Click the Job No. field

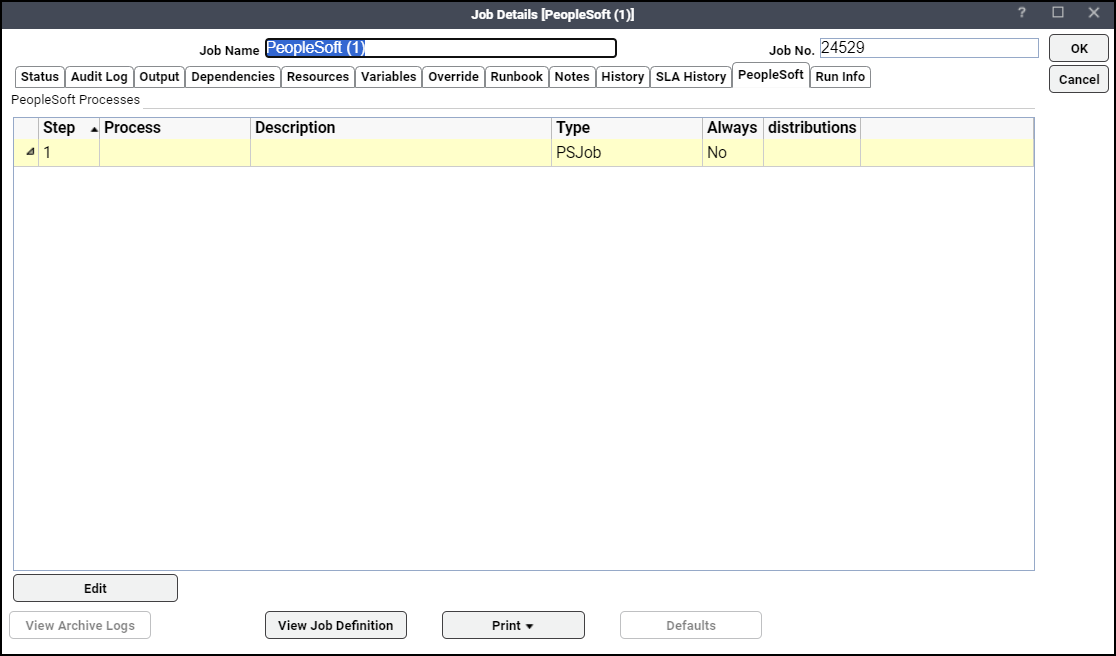[929, 48]
